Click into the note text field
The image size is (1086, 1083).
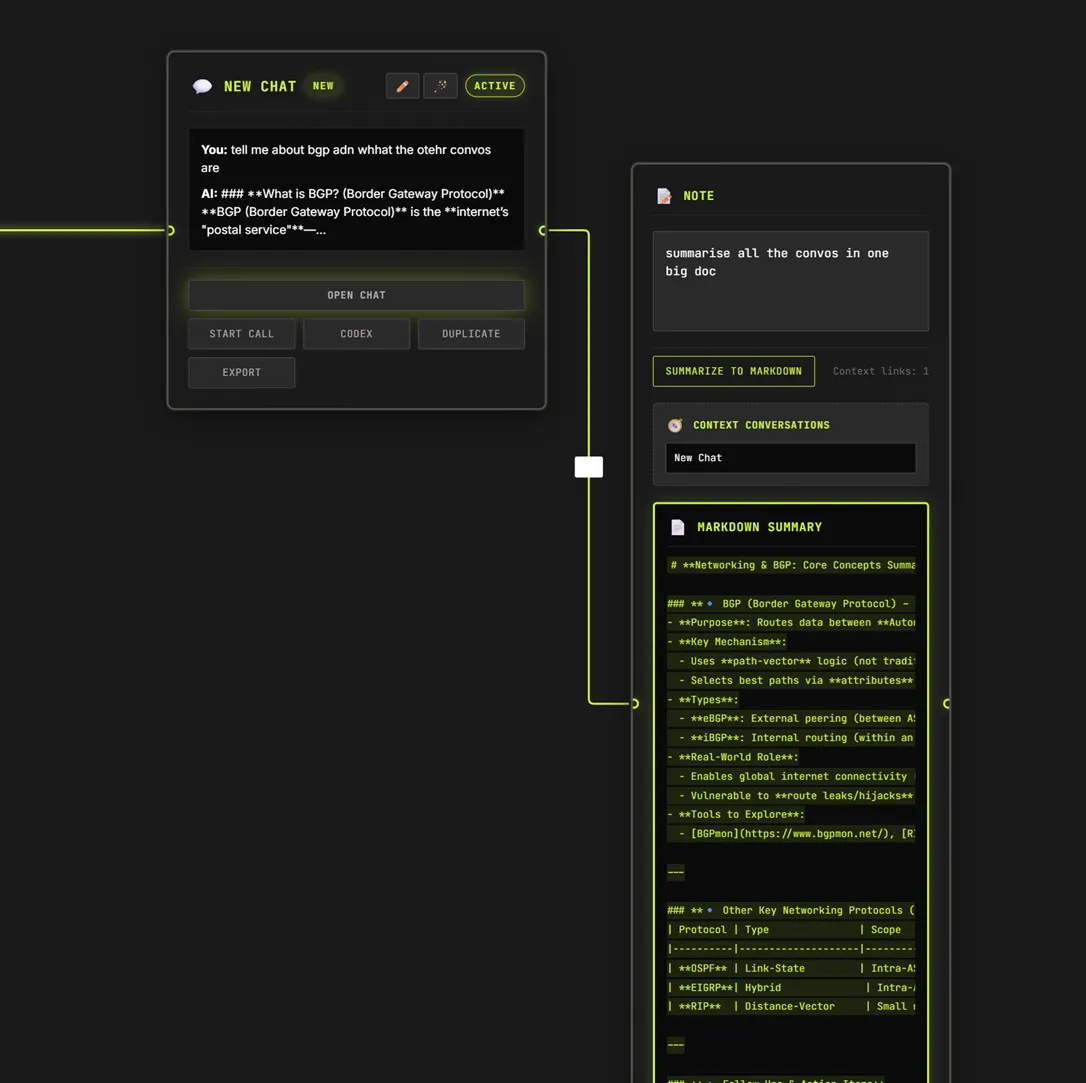point(791,281)
